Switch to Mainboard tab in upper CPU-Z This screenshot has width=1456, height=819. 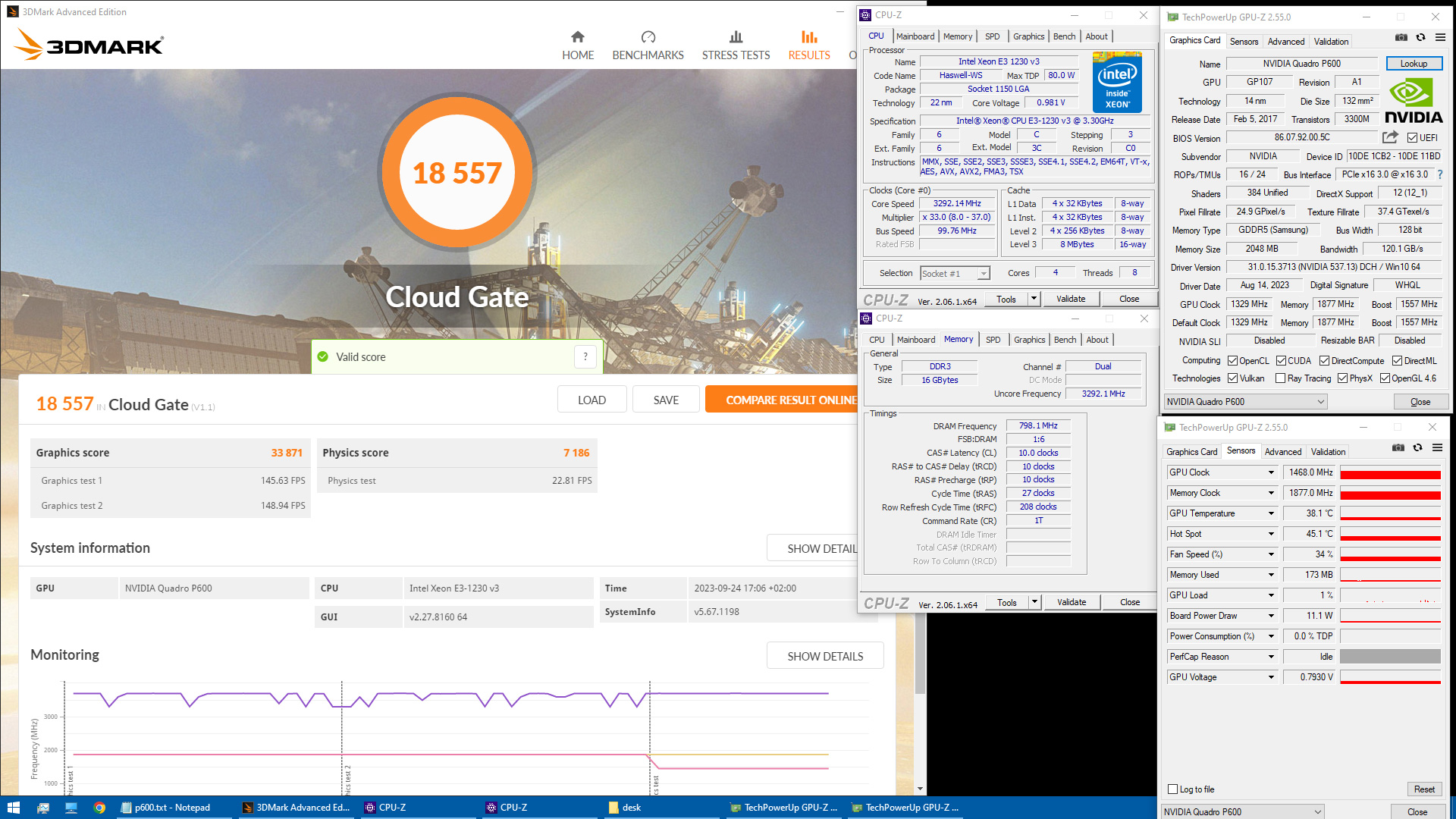[x=915, y=36]
